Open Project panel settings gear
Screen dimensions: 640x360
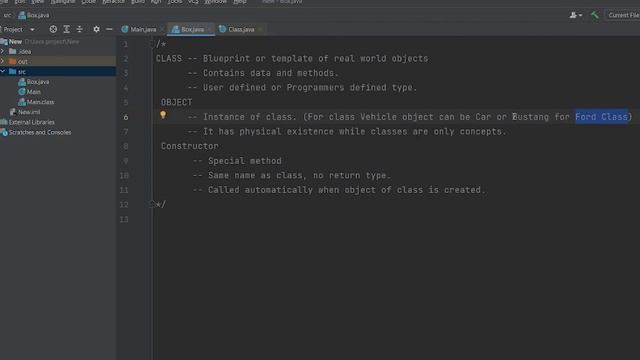pos(96,29)
